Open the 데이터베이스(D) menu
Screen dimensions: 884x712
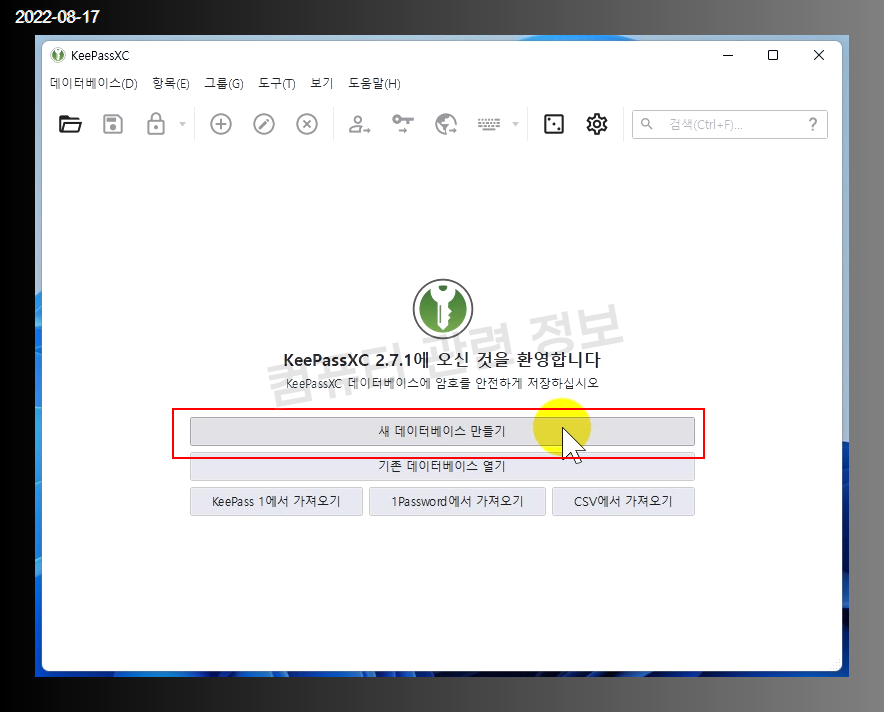tap(94, 83)
